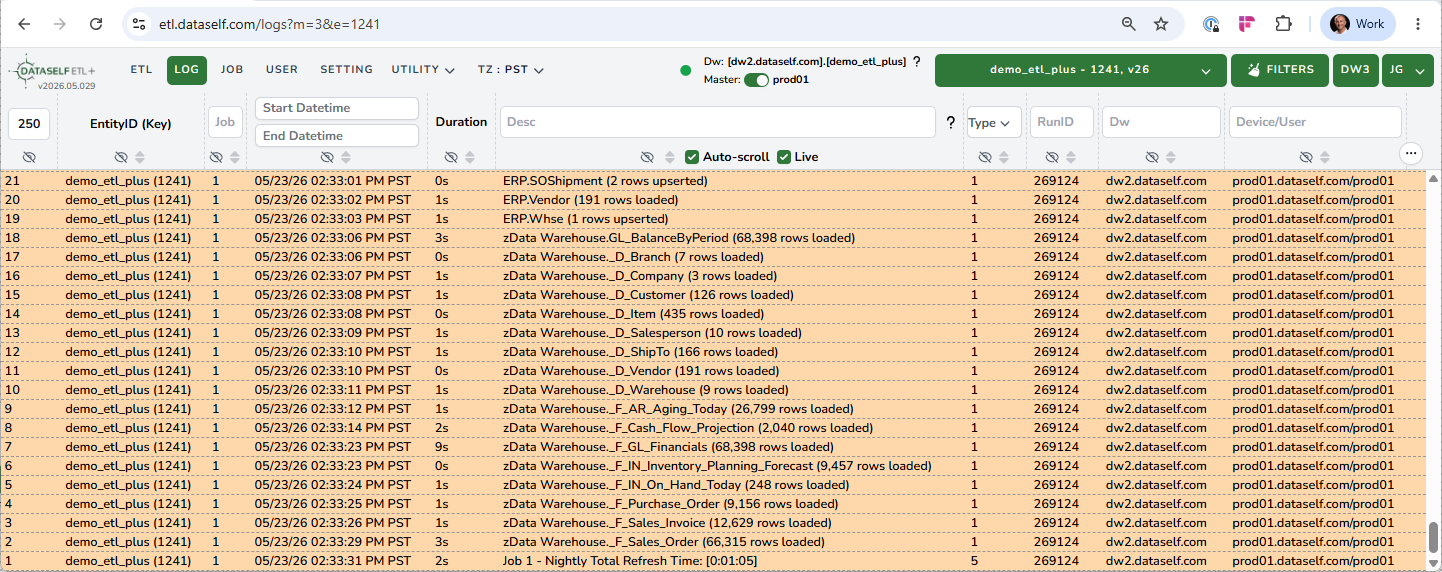This screenshot has height=572, width=1442.
Task: Sort by the RunID column arrows
Action: (1071, 157)
